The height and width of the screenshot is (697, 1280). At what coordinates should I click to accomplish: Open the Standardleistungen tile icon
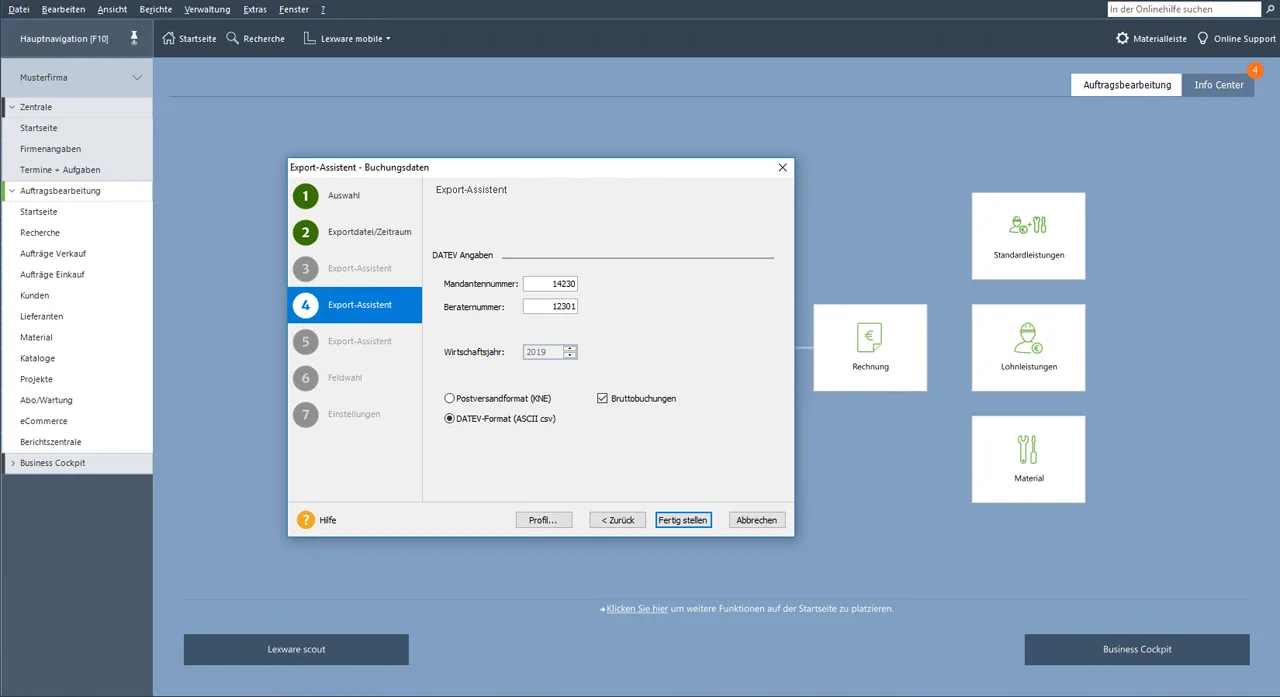click(x=1028, y=225)
